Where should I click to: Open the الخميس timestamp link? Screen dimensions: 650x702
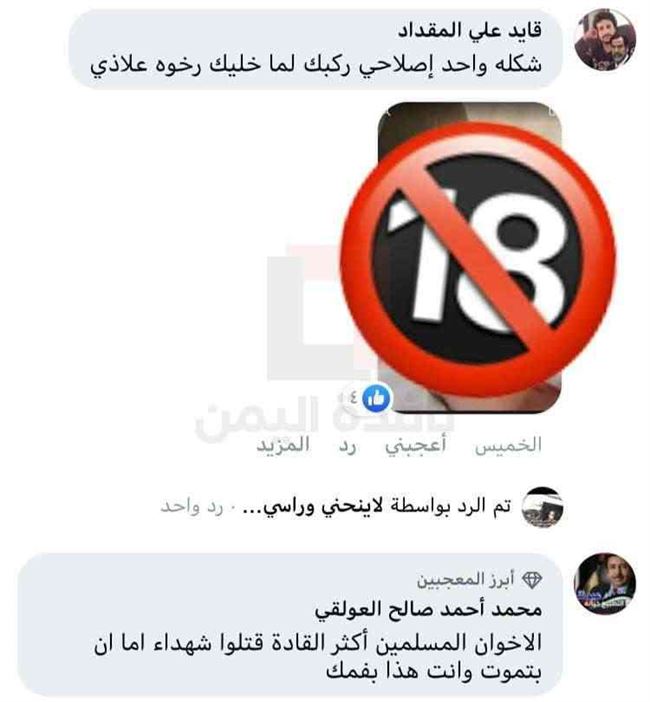[508, 445]
